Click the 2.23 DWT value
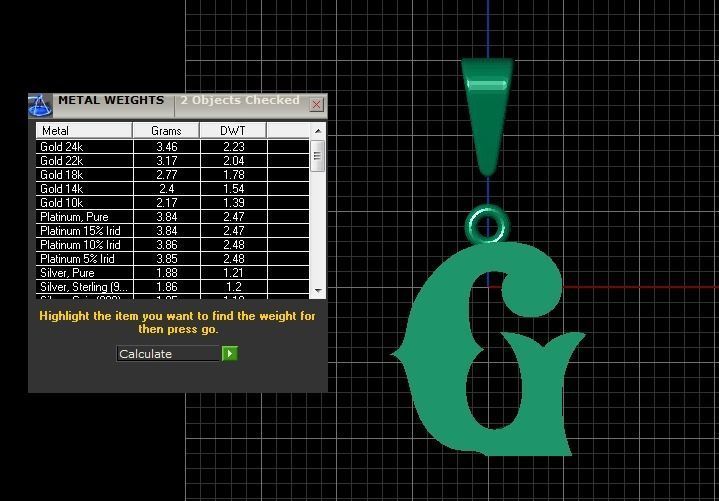719x501 pixels. (234, 147)
